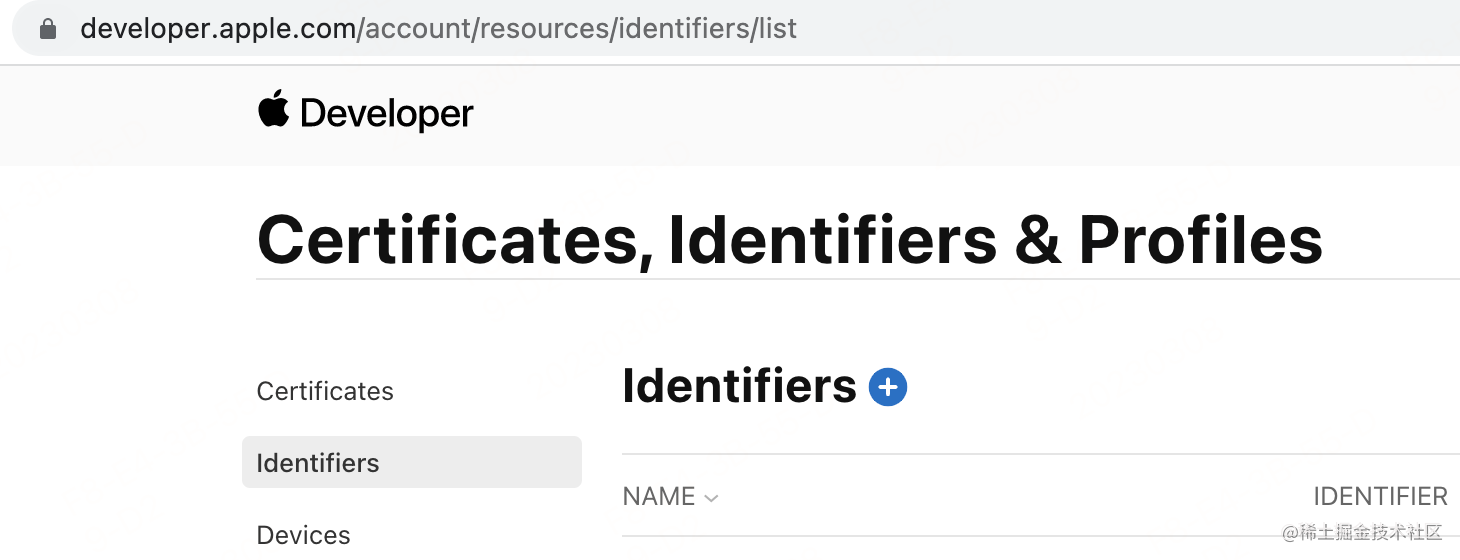Go to Devices in the sidebar

click(x=303, y=534)
